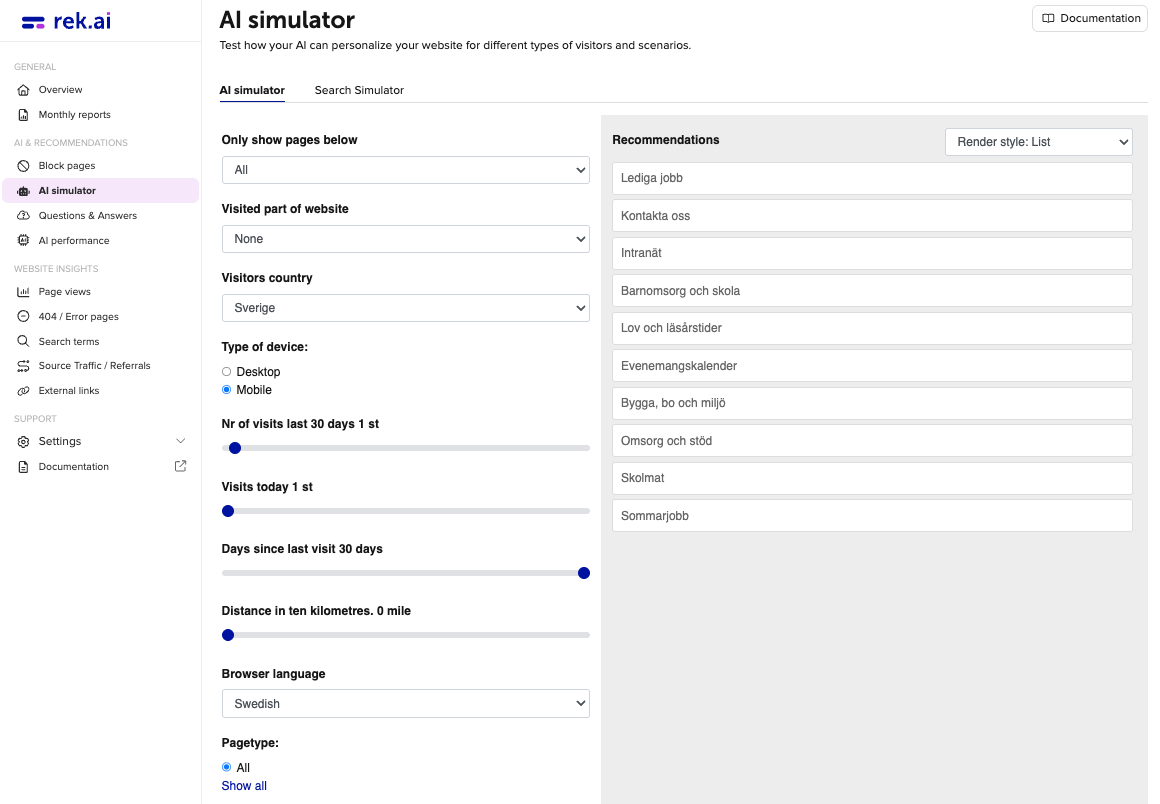This screenshot has width=1160, height=804.
Task: Open the Visitors country dropdown
Action: (x=405, y=307)
